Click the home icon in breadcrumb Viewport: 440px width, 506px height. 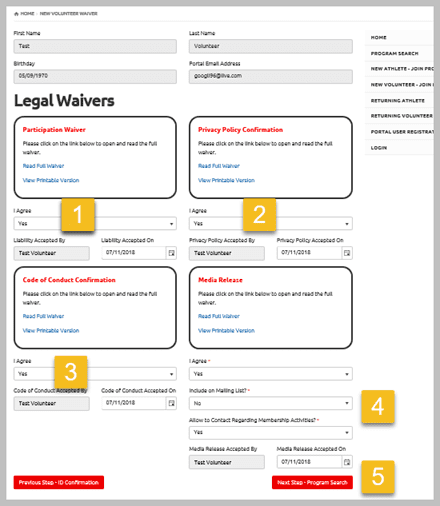point(16,14)
